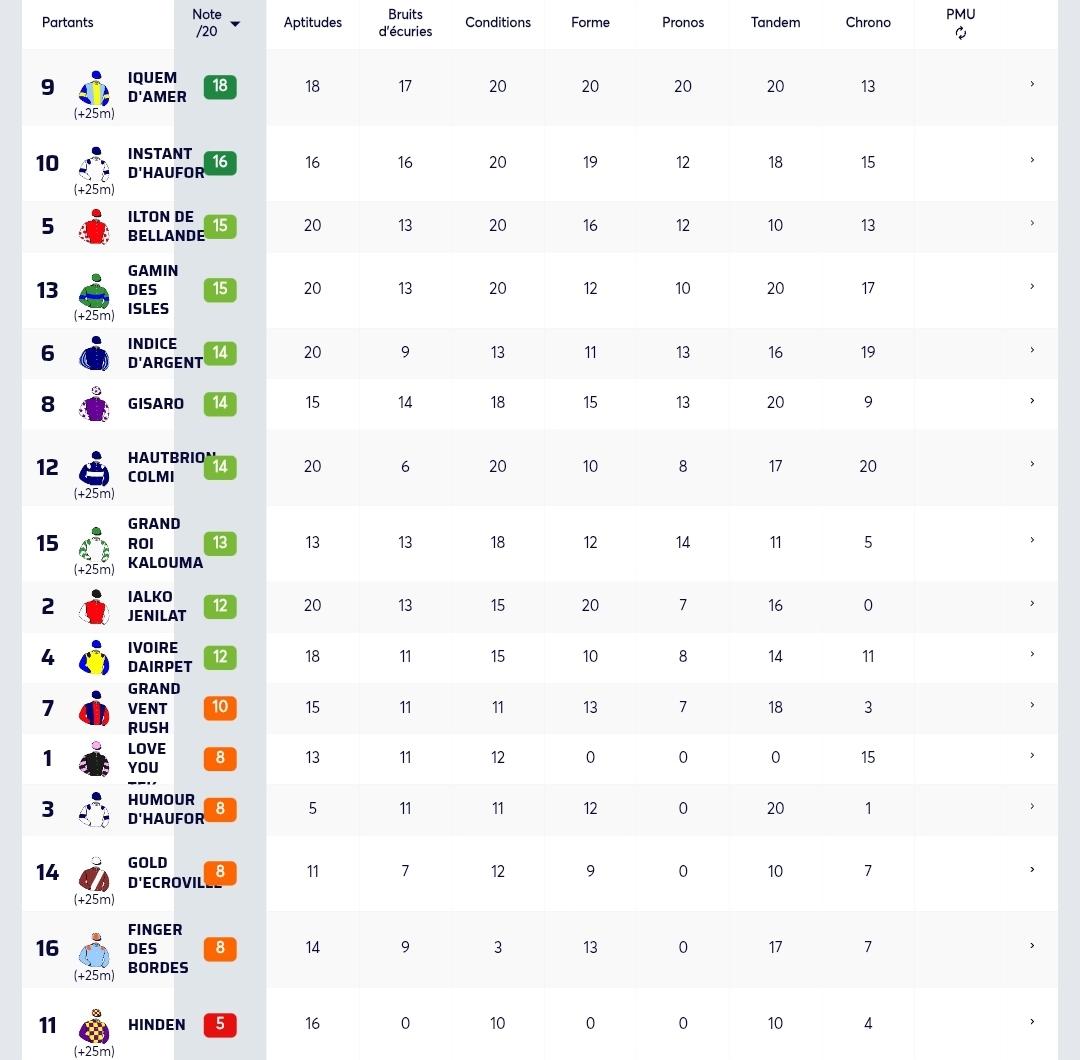Click Gisaro's purple jockey silk icon
Viewport: 1080px width, 1060px height.
[x=94, y=404]
